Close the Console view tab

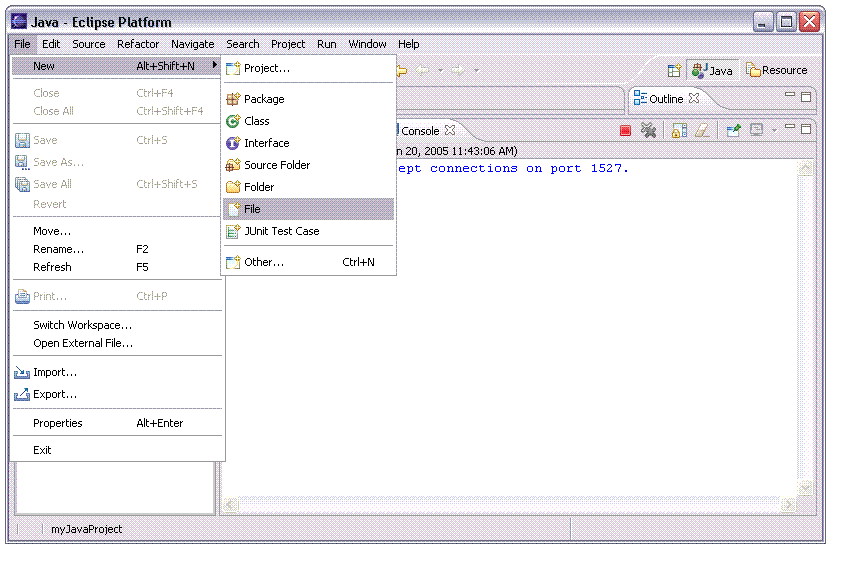point(450,130)
